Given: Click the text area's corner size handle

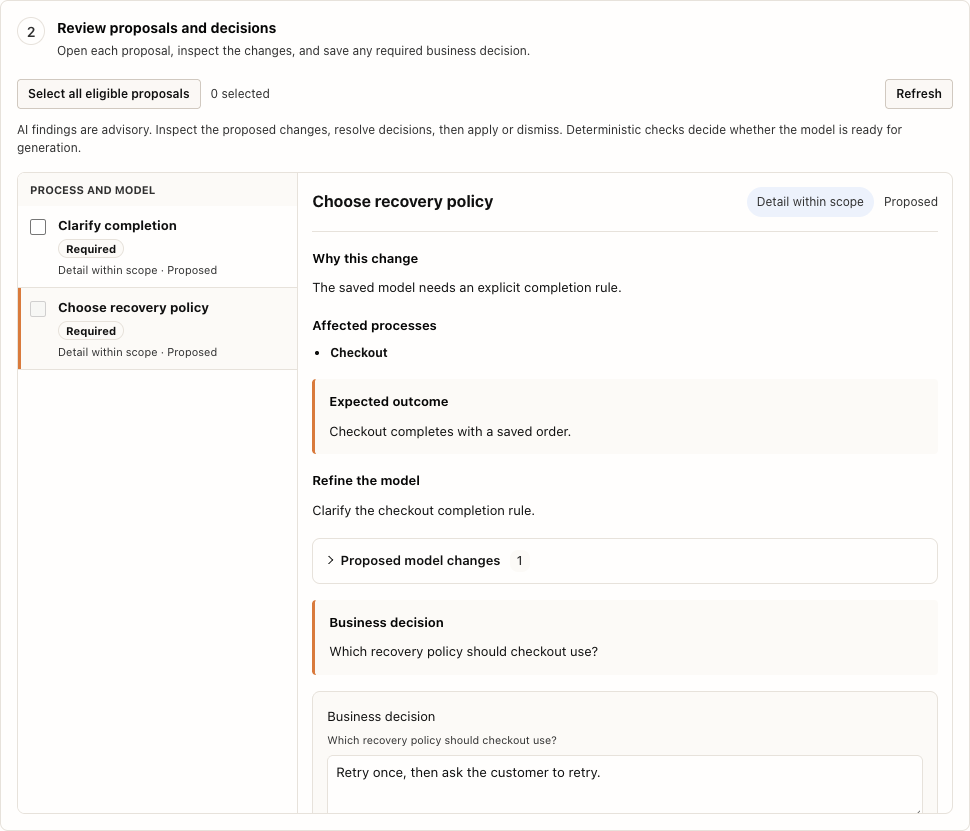Looking at the screenshot, I should [918, 810].
